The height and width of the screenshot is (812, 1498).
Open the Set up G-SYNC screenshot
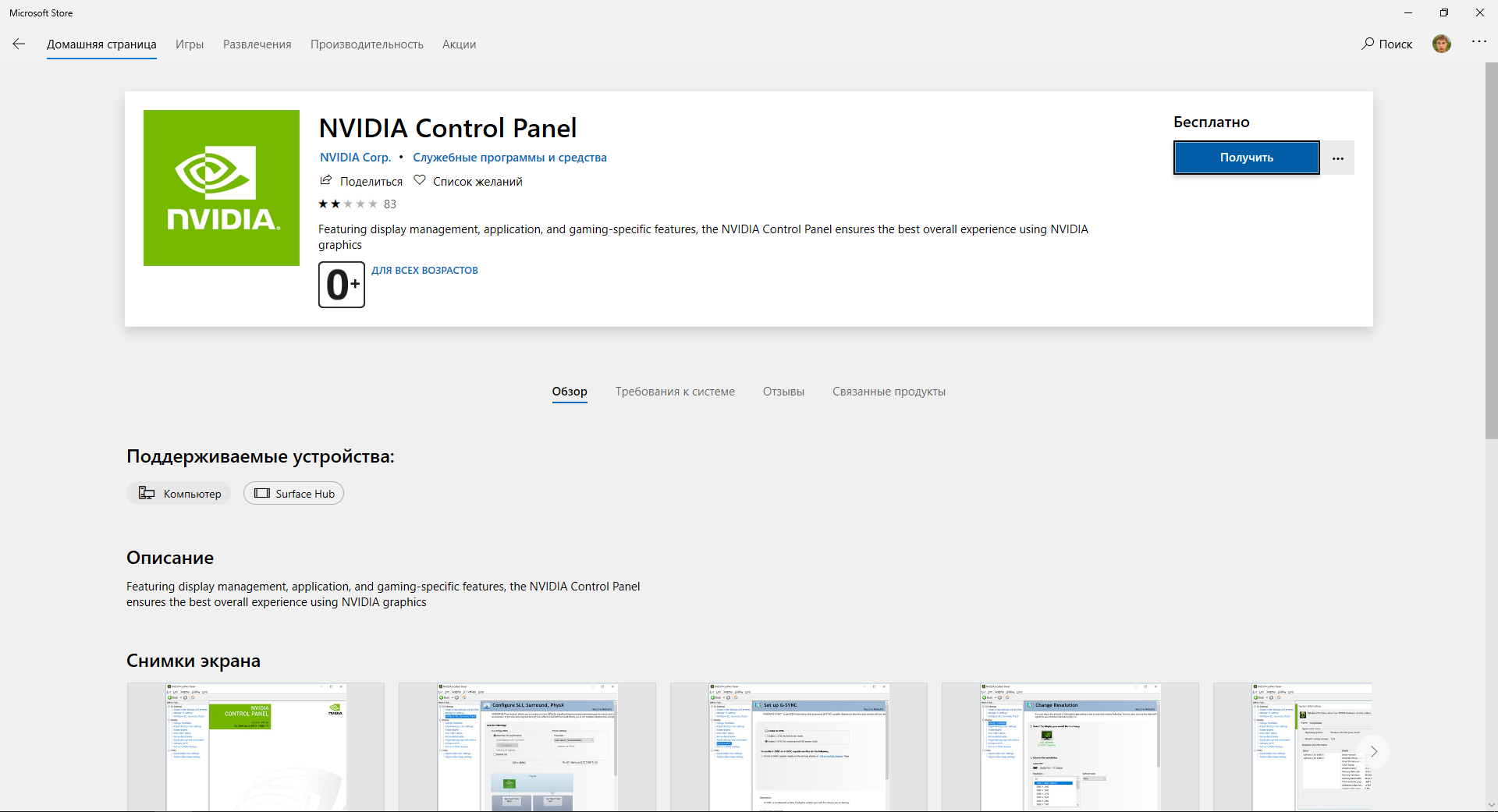tap(799, 747)
